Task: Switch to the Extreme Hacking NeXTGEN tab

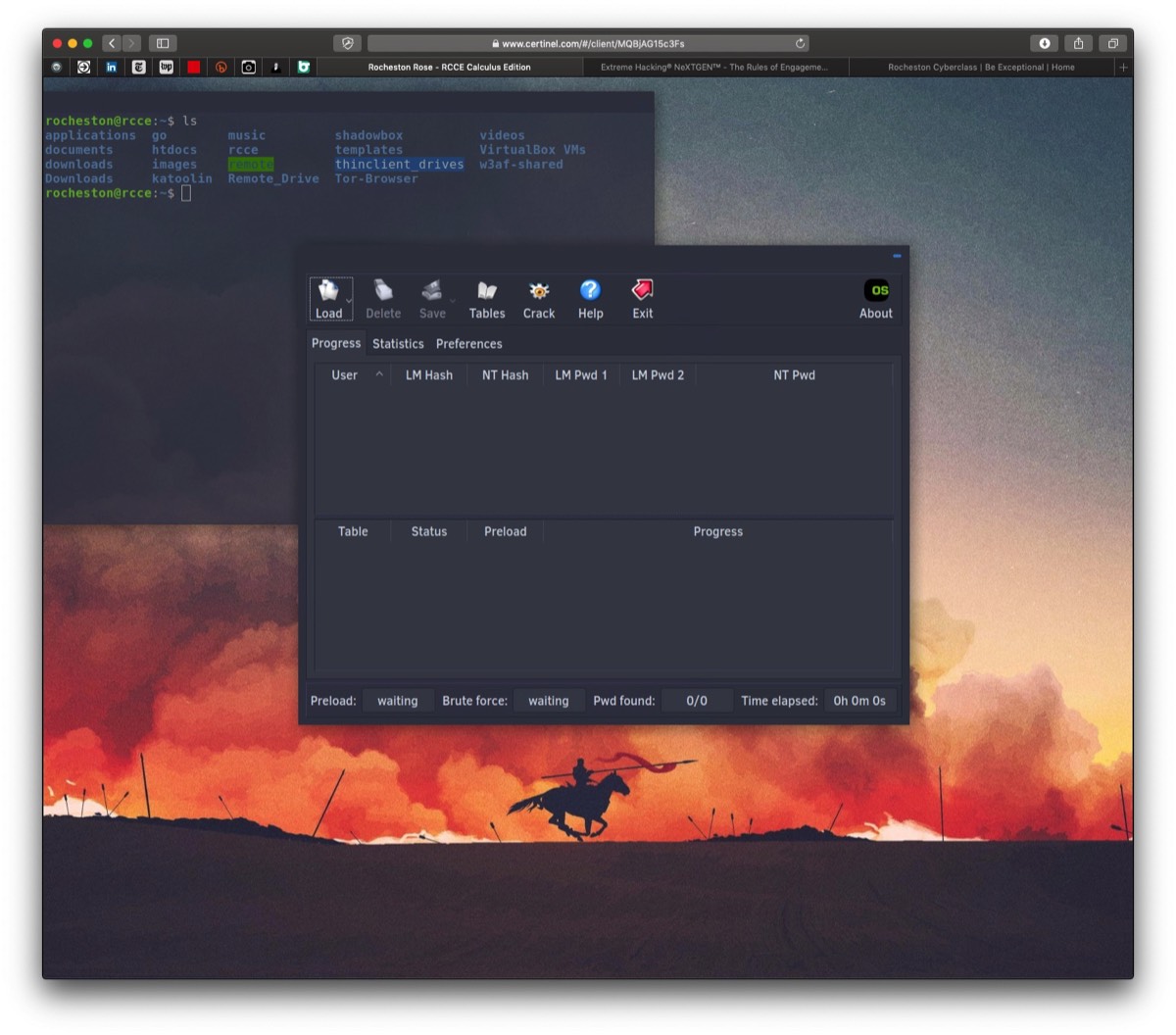Action: point(714,67)
